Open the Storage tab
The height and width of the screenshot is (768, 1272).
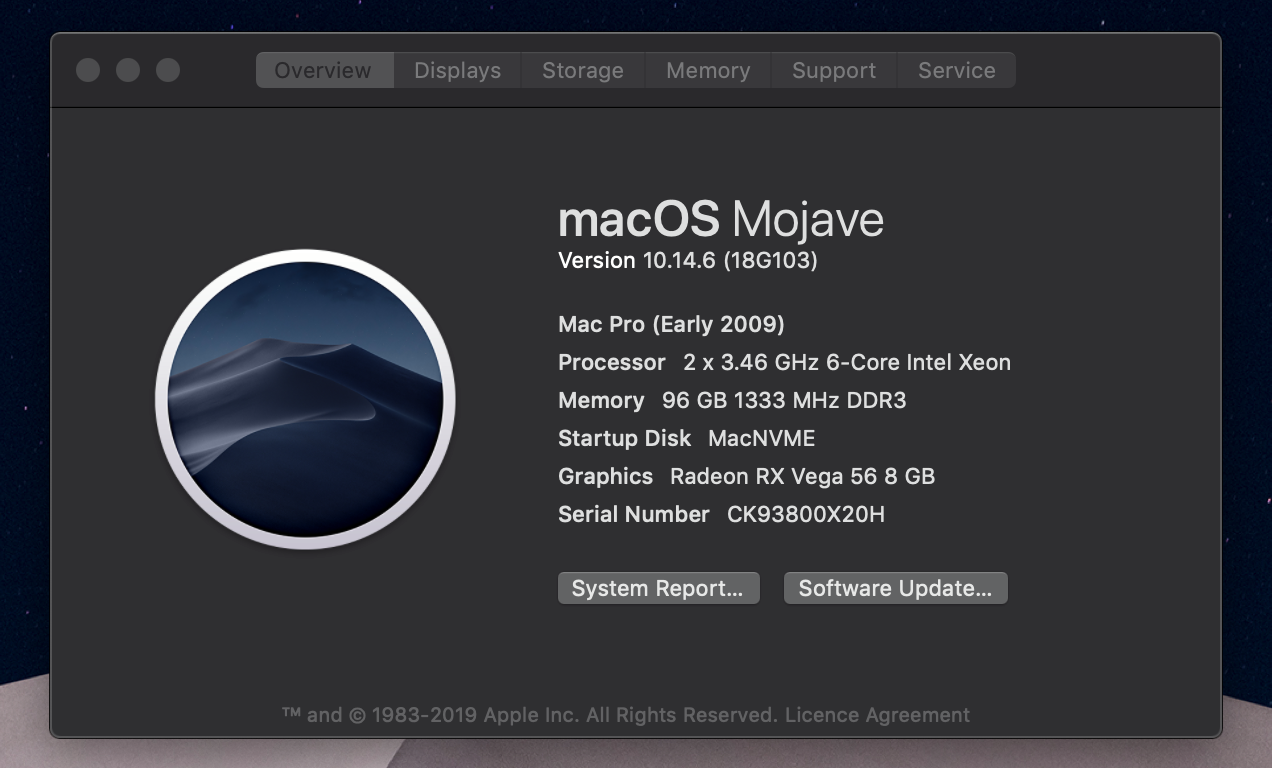[583, 70]
